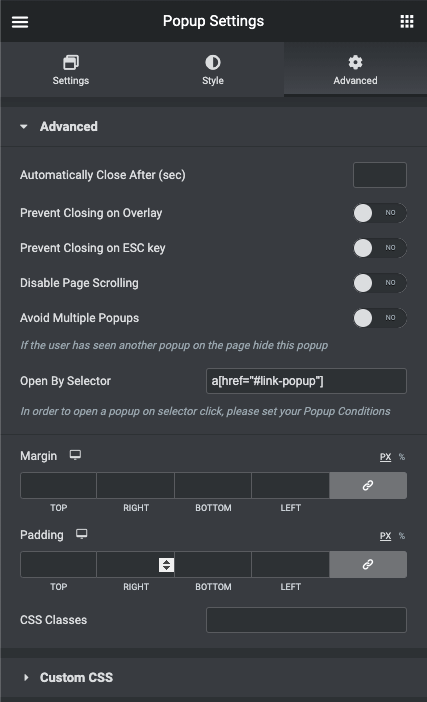427x702 pixels.
Task: Turn on Avoid Multiple Popups
Action: click(380, 318)
